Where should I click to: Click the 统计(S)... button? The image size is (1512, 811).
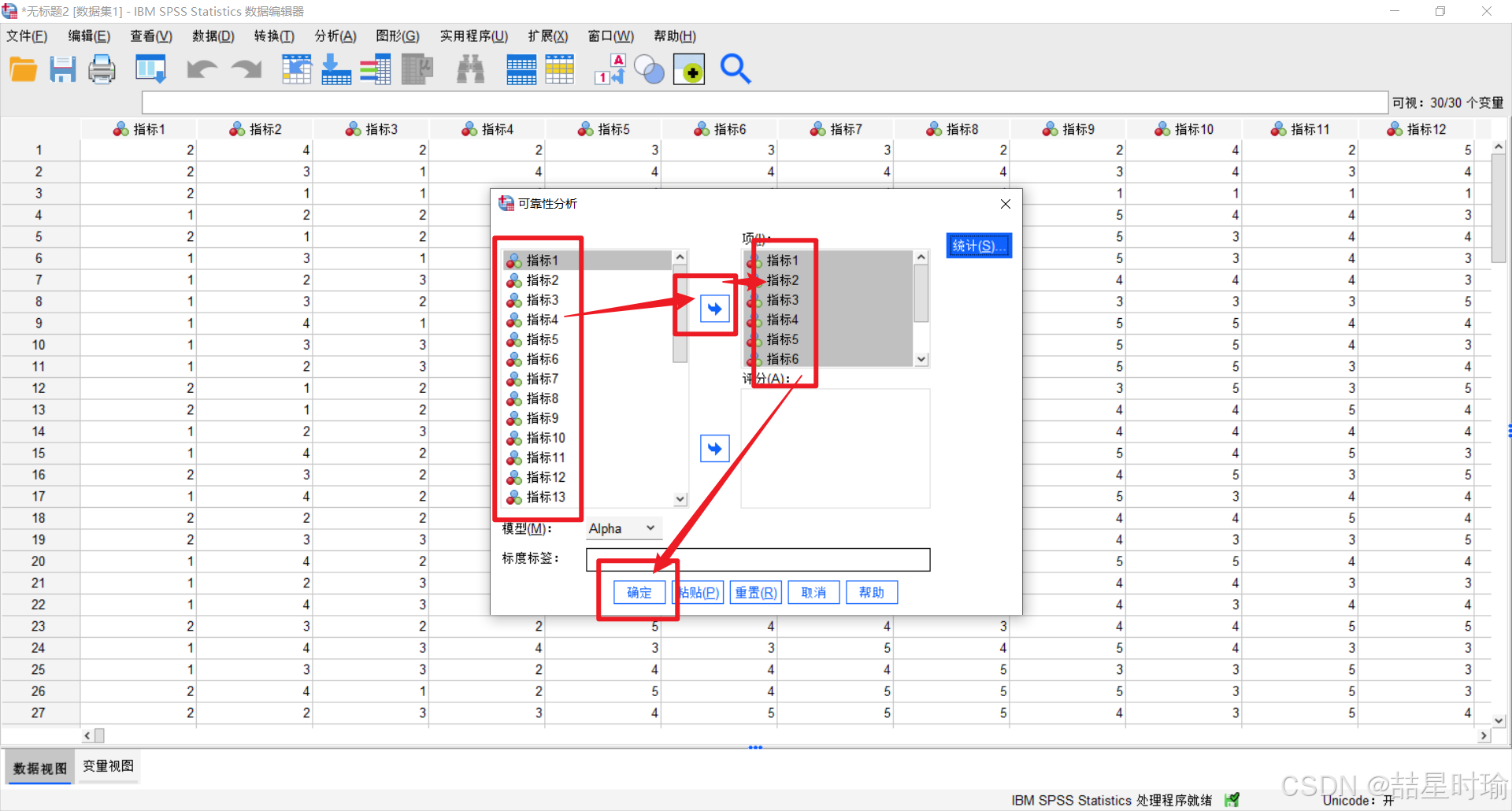click(979, 246)
